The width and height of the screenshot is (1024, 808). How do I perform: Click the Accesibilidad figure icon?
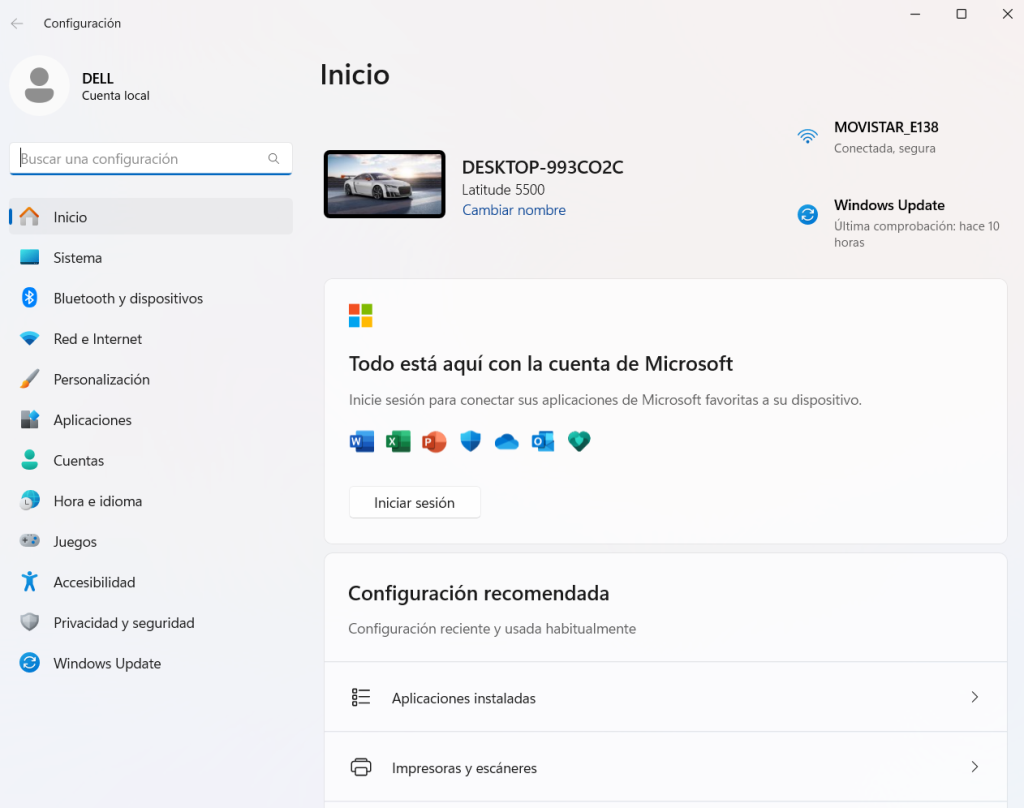point(29,581)
